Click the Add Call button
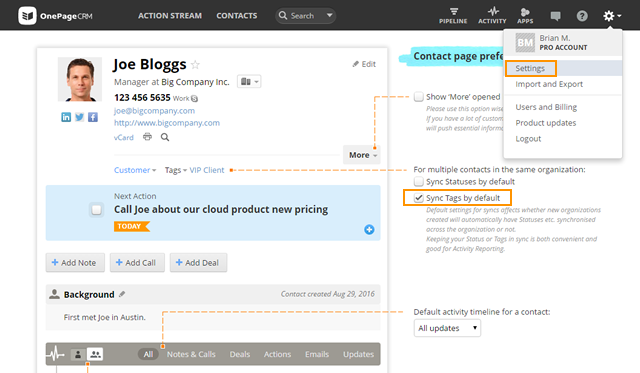 [137, 263]
